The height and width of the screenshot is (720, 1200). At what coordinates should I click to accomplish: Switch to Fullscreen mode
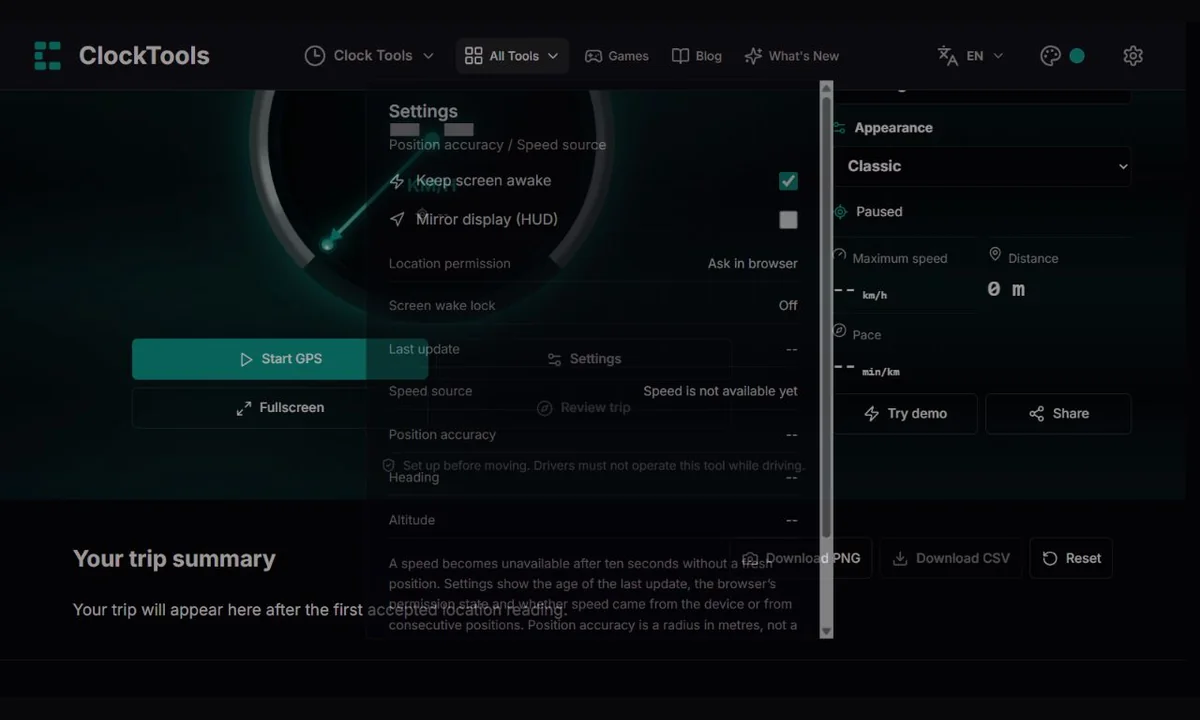pos(280,408)
